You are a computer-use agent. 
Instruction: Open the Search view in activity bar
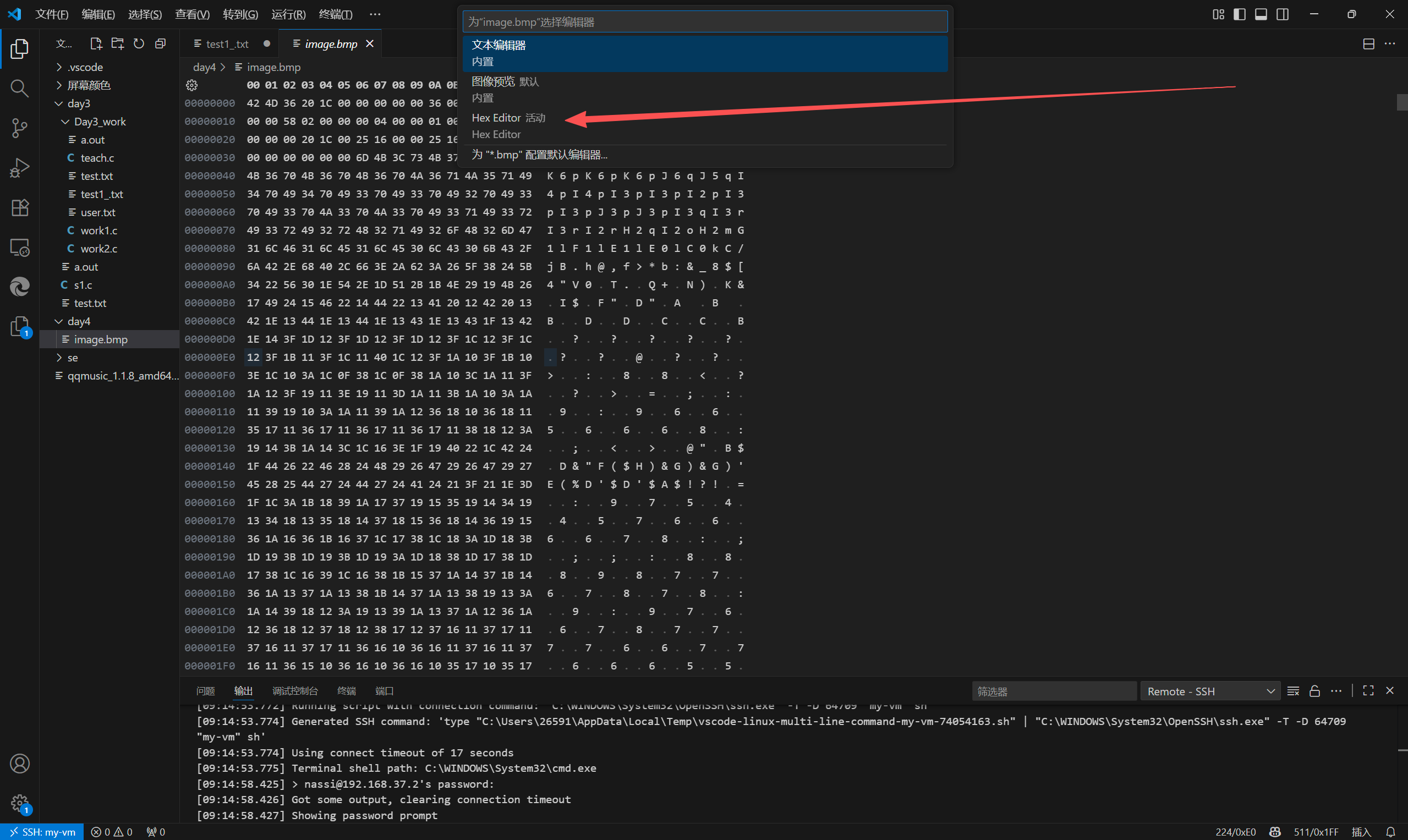[x=19, y=89]
